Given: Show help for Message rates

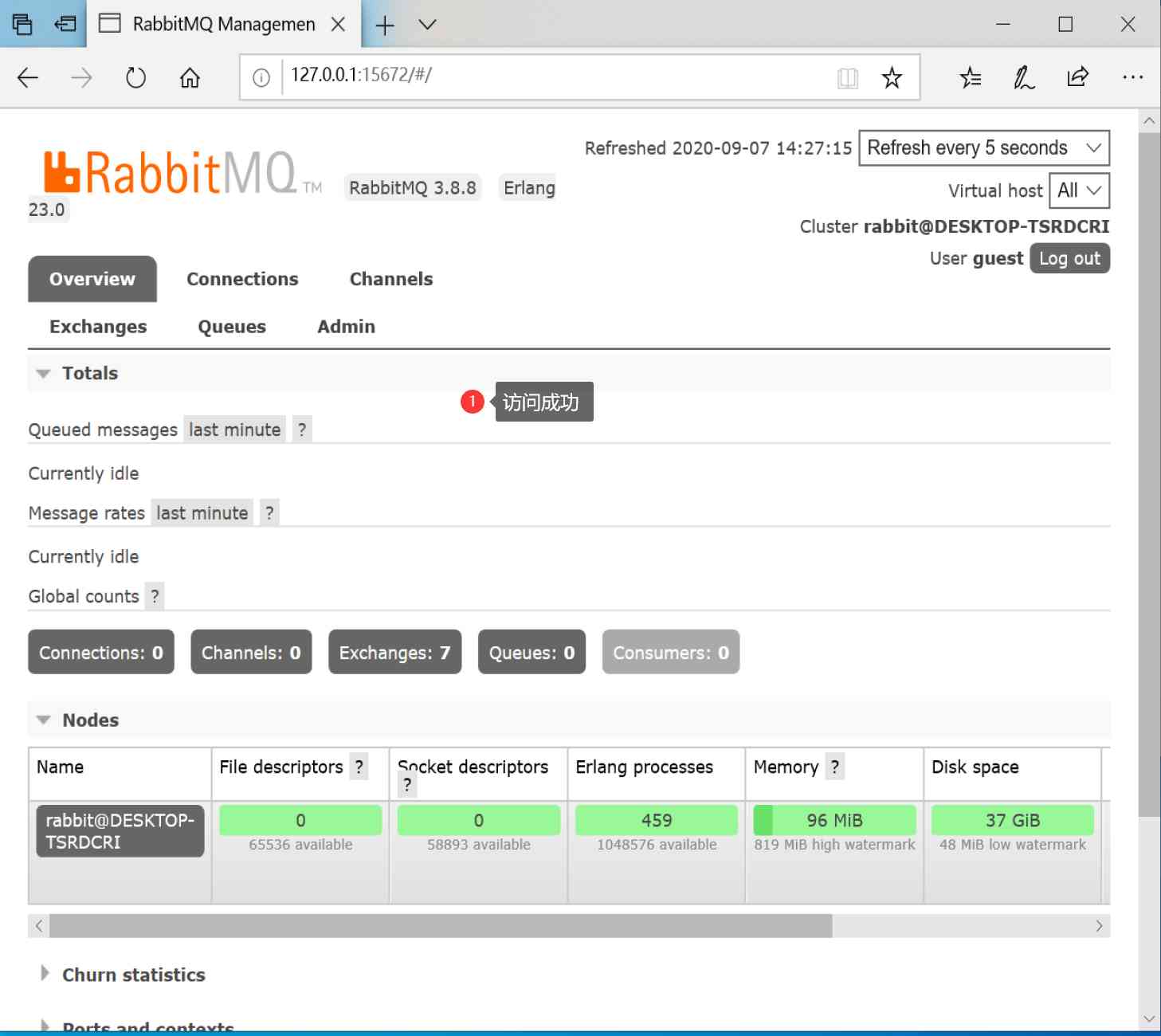Looking at the screenshot, I should click(269, 512).
